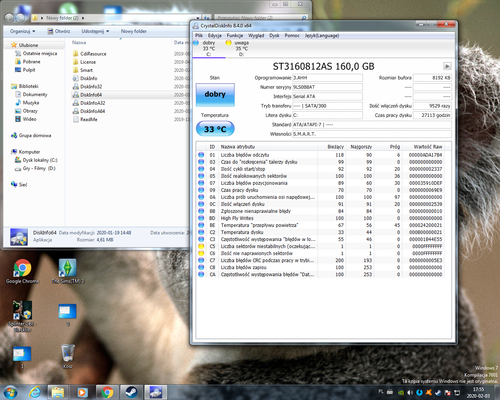
Task: Click the dobry health status button
Action: [x=215, y=95]
